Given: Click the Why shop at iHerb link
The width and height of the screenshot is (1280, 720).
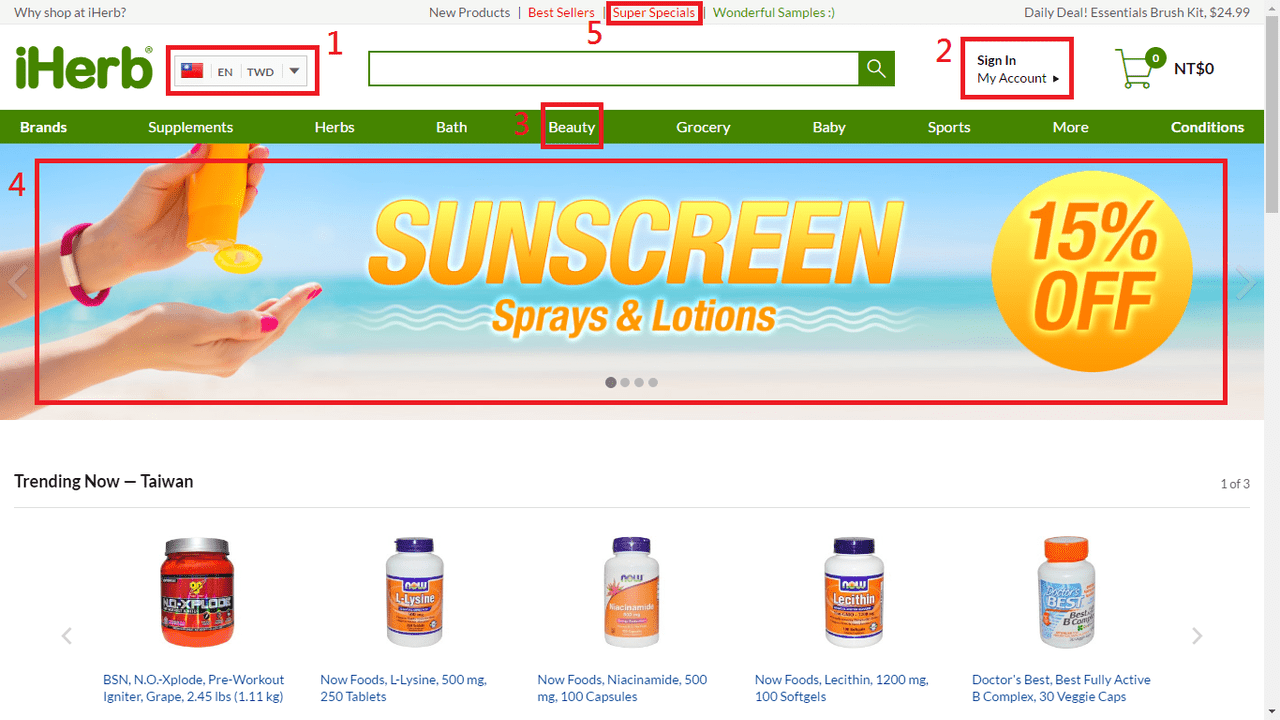Looking at the screenshot, I should click(70, 13).
